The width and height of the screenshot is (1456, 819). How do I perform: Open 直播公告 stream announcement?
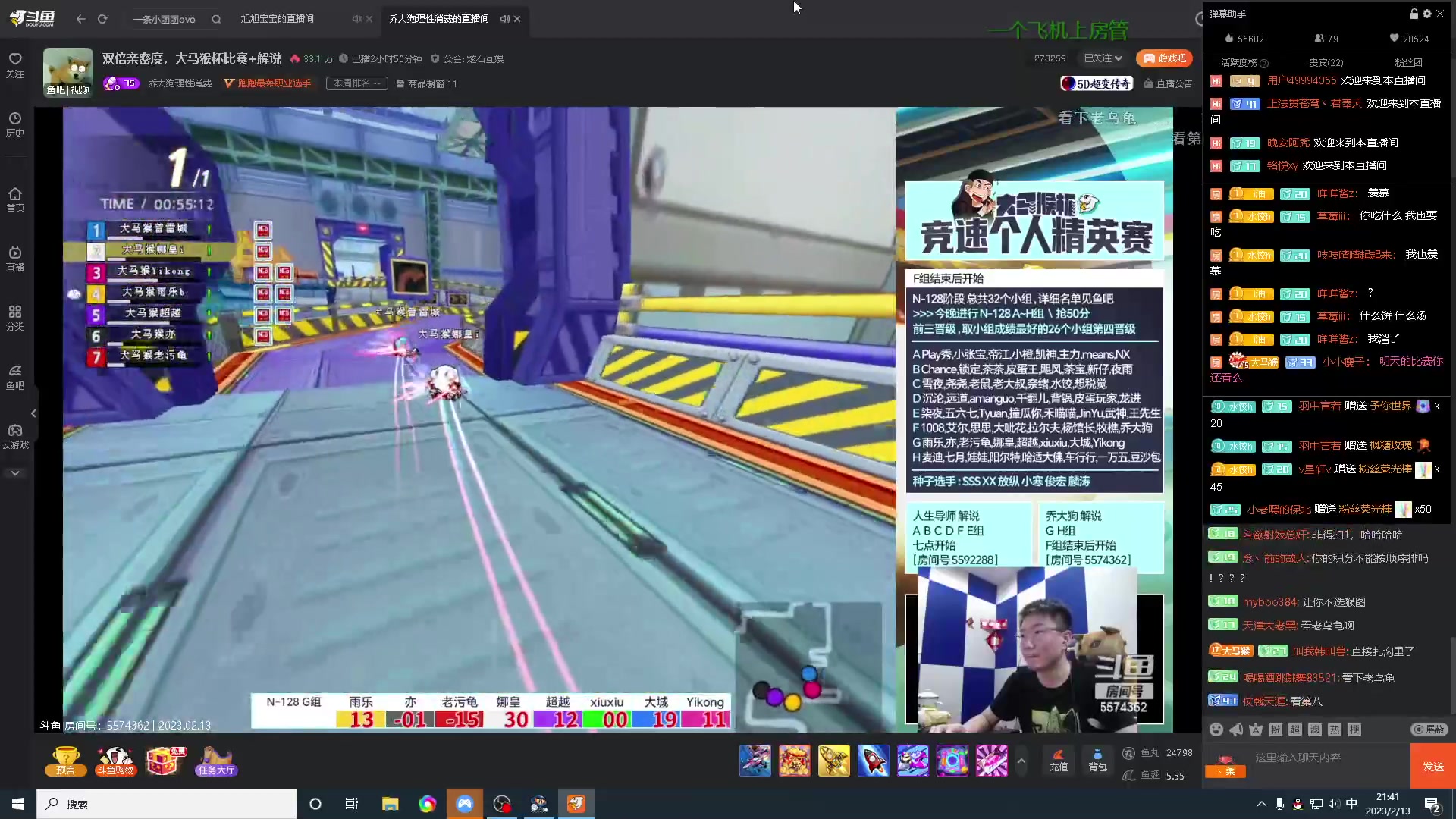pyautogui.click(x=1168, y=83)
